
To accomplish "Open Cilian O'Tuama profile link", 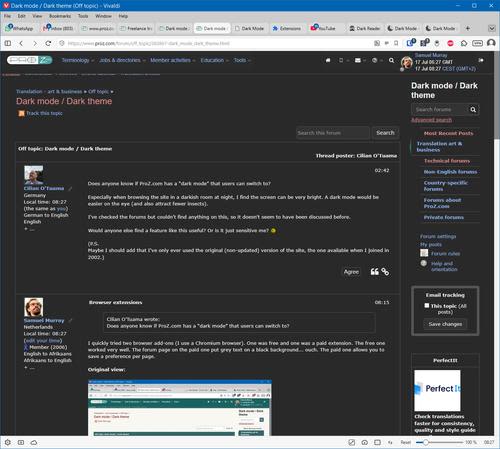I will pos(44,188).
